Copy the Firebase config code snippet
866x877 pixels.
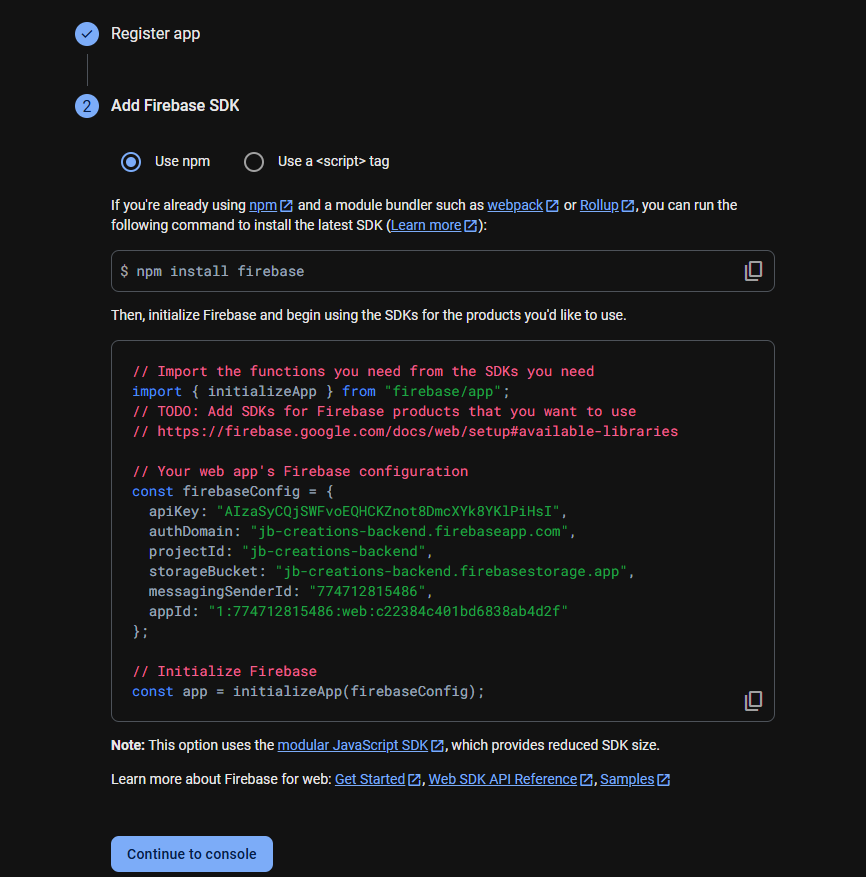(x=753, y=701)
